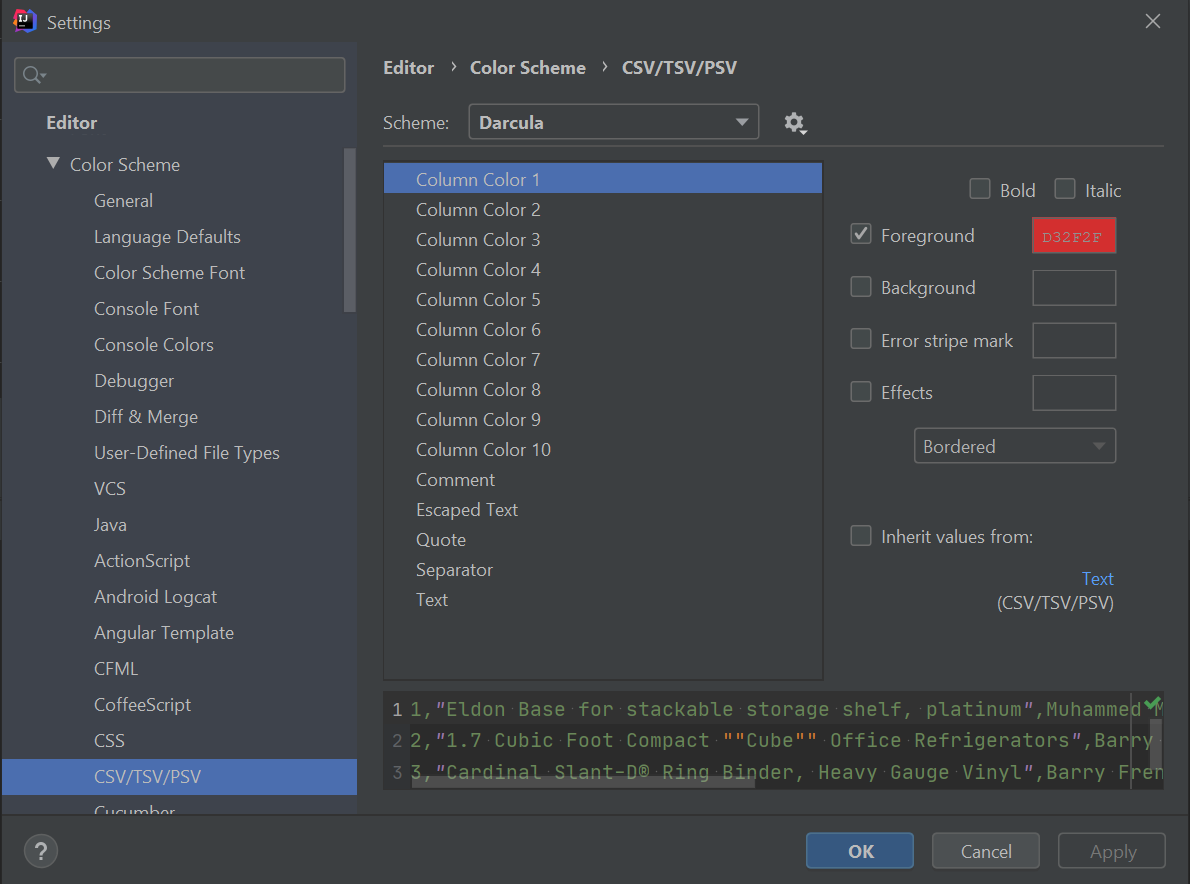Open VCS color settings
This screenshot has height=884, width=1190.
coord(109,489)
